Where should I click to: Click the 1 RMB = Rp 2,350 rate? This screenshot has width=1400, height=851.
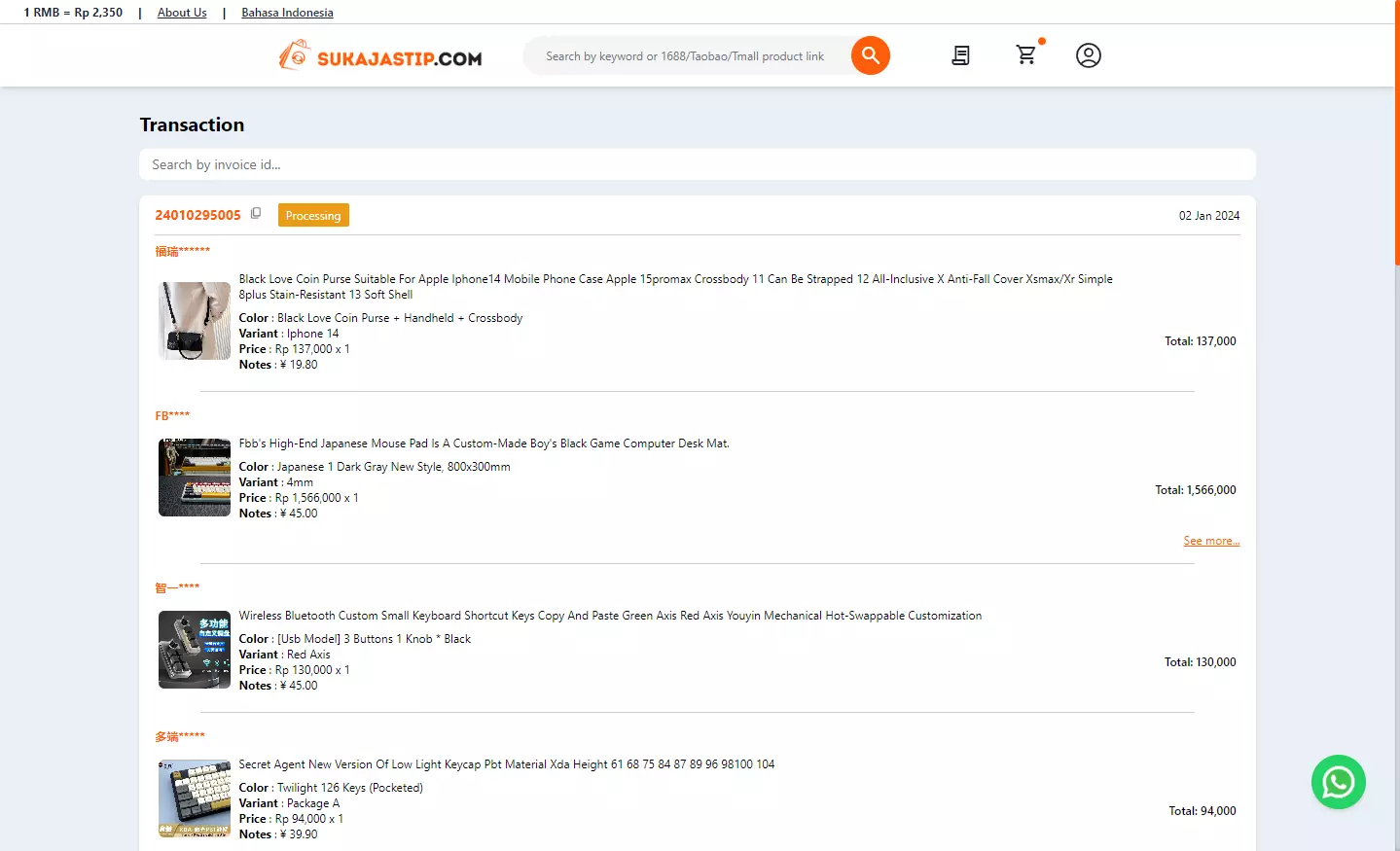tap(73, 13)
